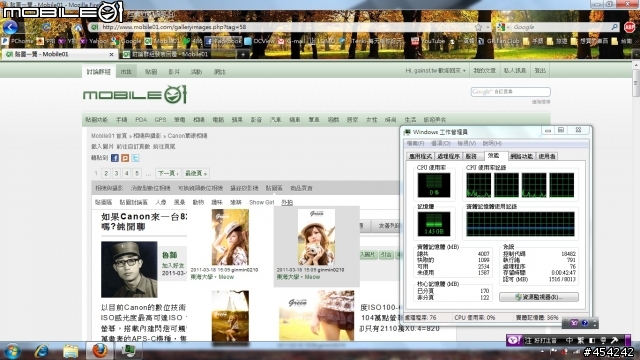Click the 下一頁 next page link
This screenshot has height=360, width=640.
pos(168,173)
